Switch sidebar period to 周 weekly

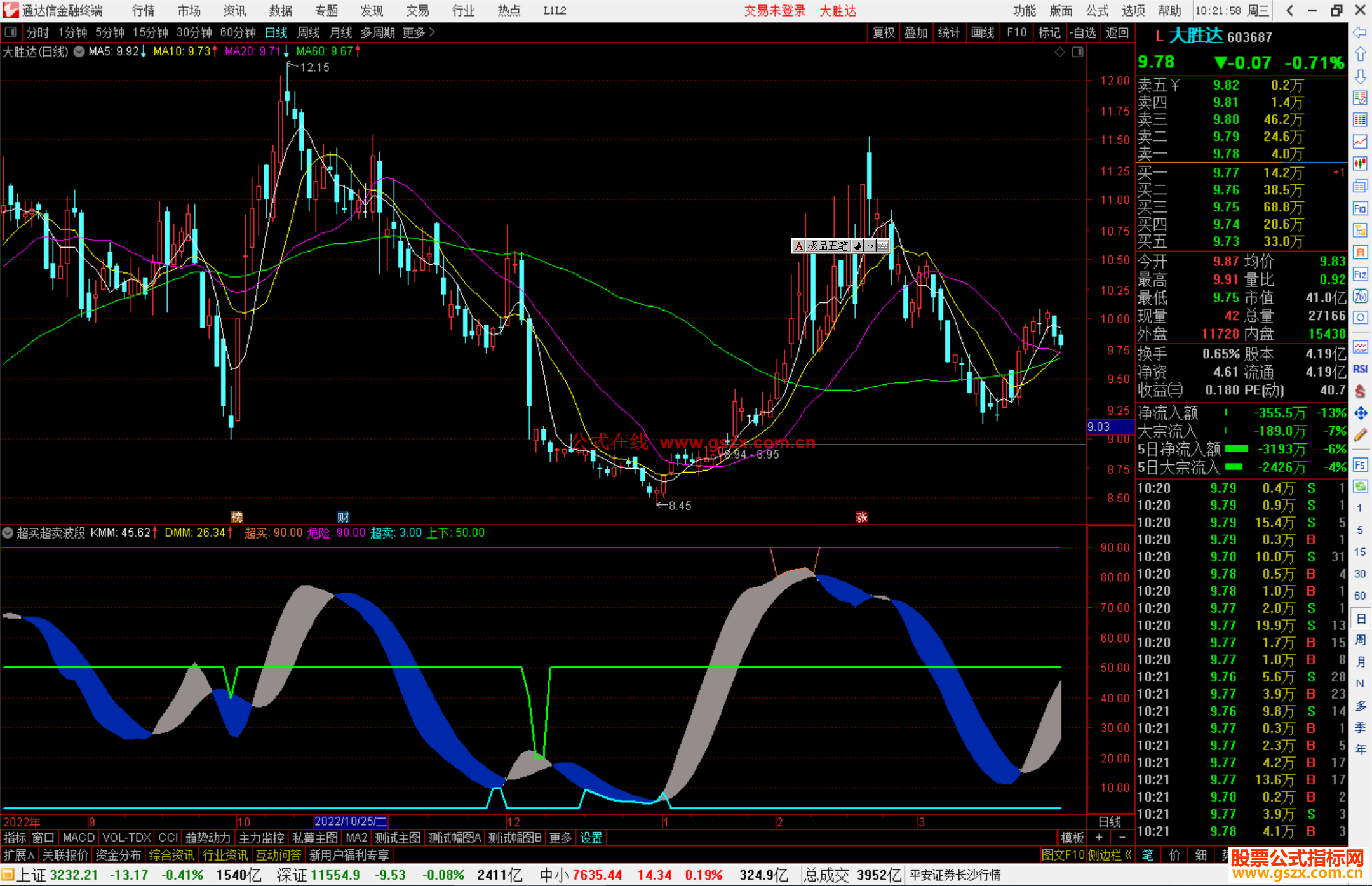coord(1360,640)
